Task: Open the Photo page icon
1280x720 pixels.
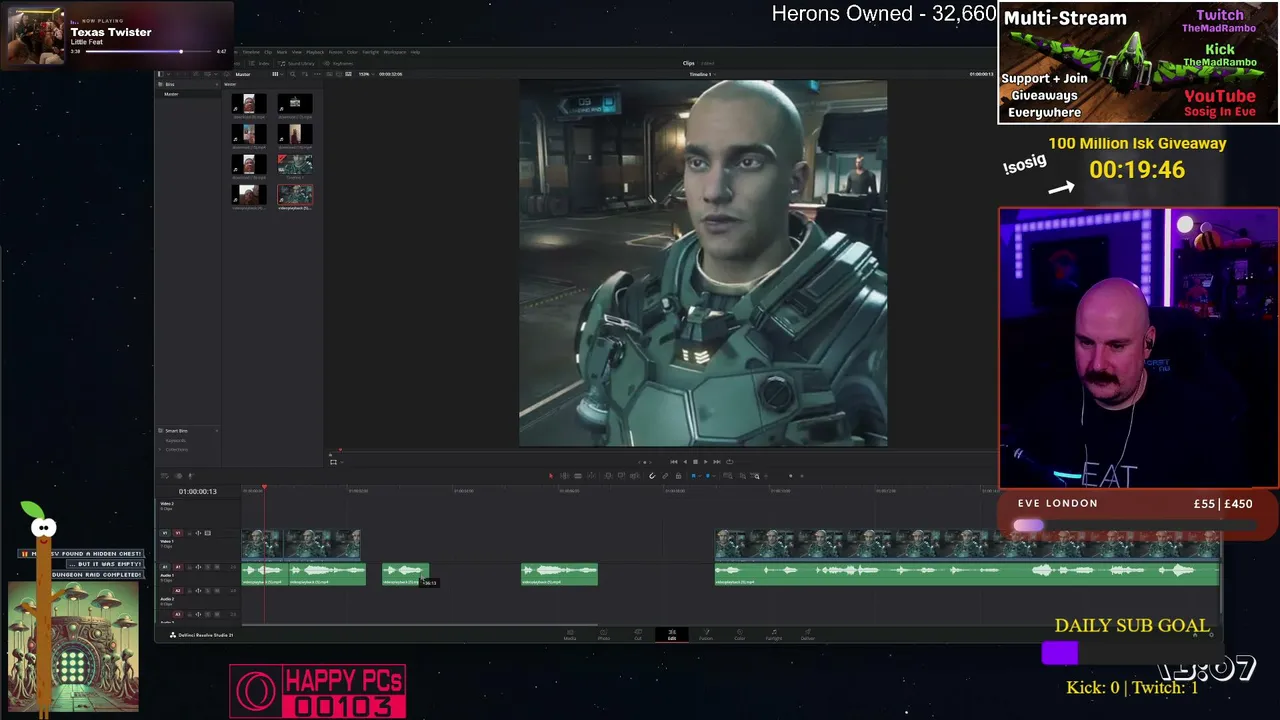Action: (604, 634)
